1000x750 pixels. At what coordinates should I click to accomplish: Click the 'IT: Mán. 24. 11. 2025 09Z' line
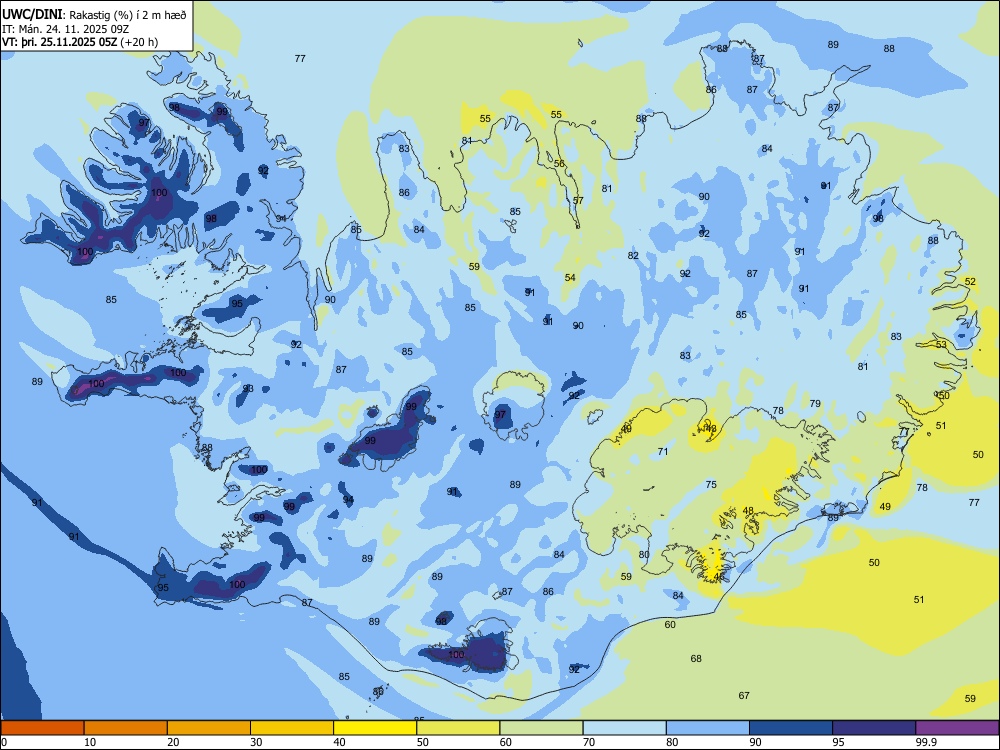[x=66, y=29]
